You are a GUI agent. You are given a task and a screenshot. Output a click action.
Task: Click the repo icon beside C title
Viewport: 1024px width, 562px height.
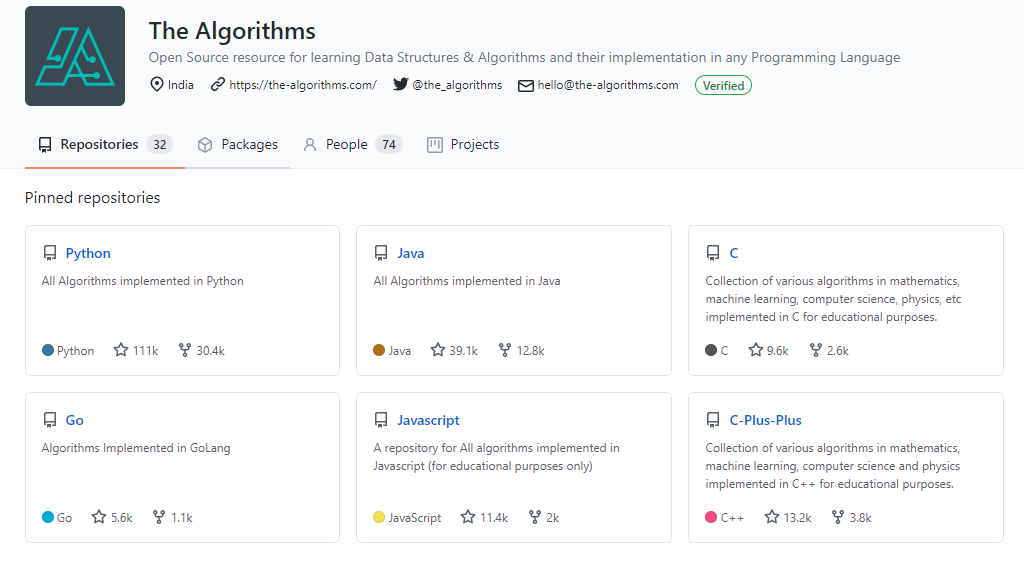(x=713, y=253)
